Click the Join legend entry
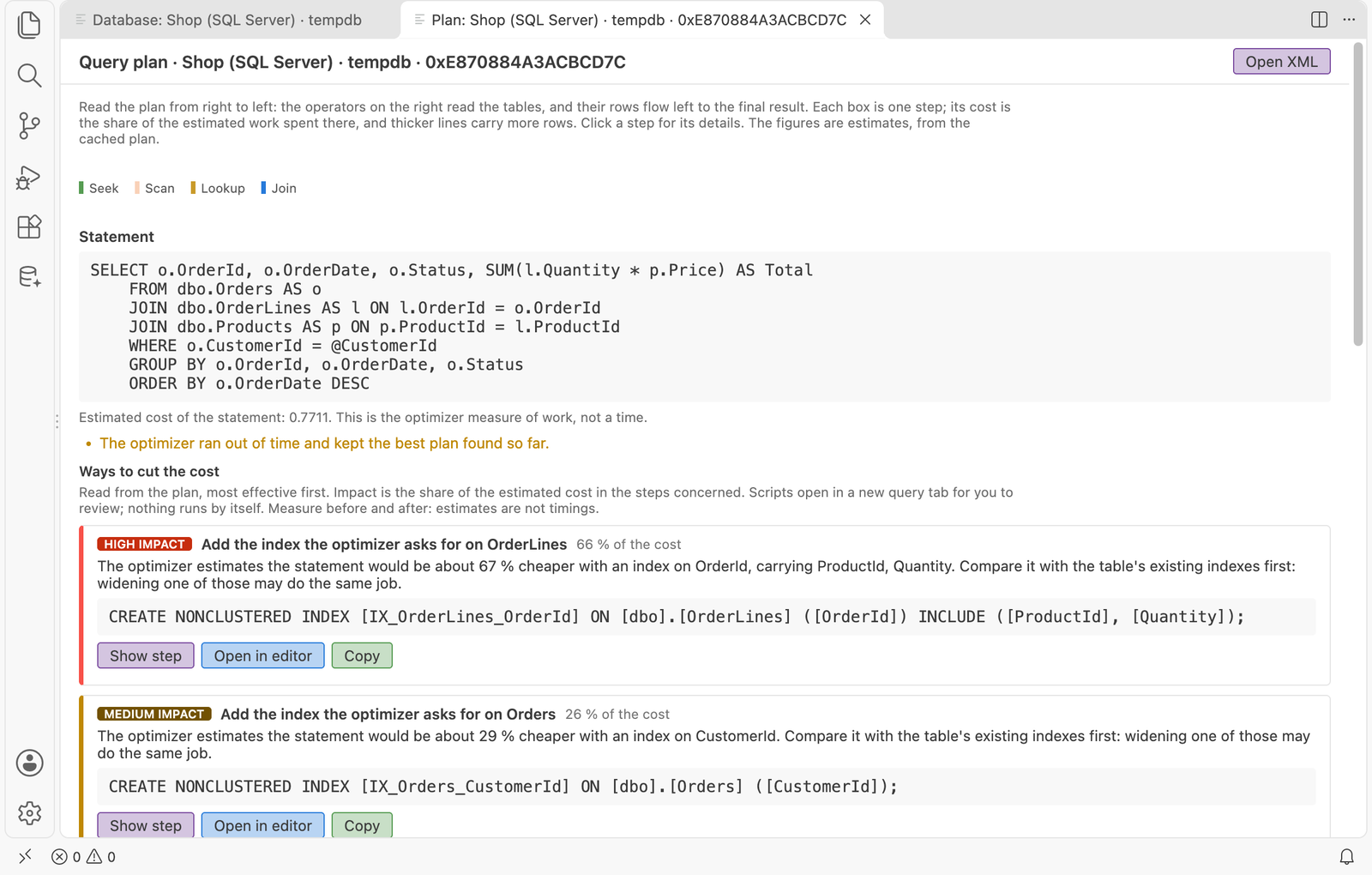The width and height of the screenshot is (1372, 875). [279, 188]
